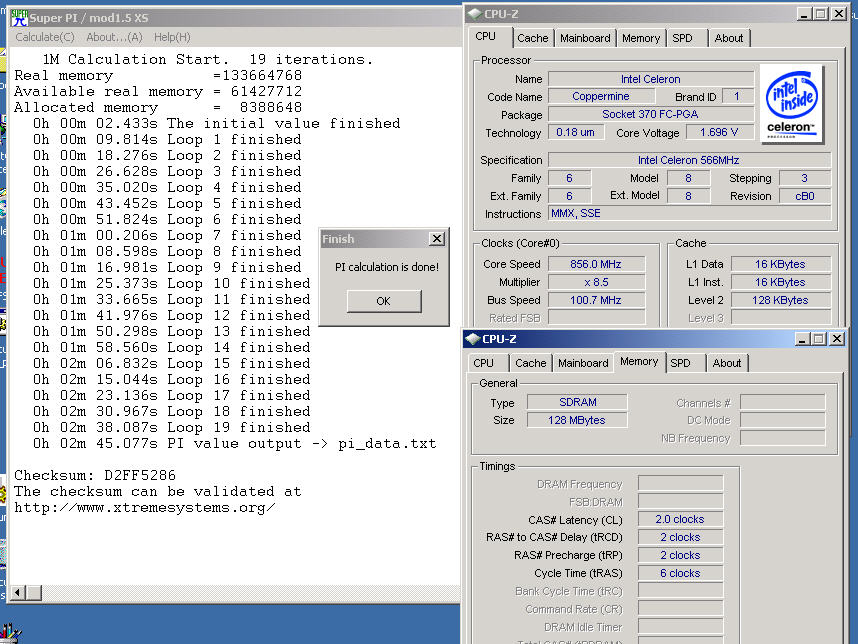The height and width of the screenshot is (644, 858).
Task: Click the lower CPU-Z window title icon
Action: coord(472,339)
